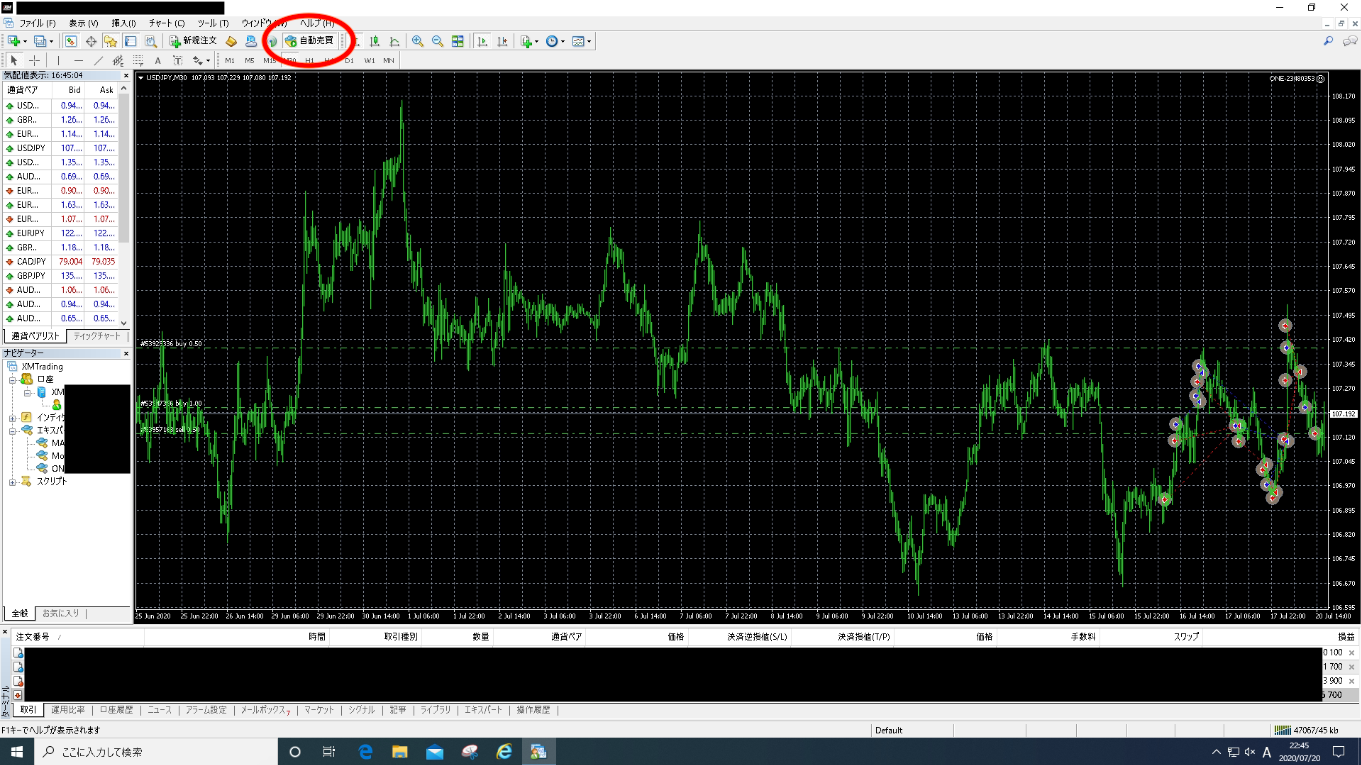Open the New Chart dropdown arrow
The height and width of the screenshot is (765, 1361).
(25, 41)
